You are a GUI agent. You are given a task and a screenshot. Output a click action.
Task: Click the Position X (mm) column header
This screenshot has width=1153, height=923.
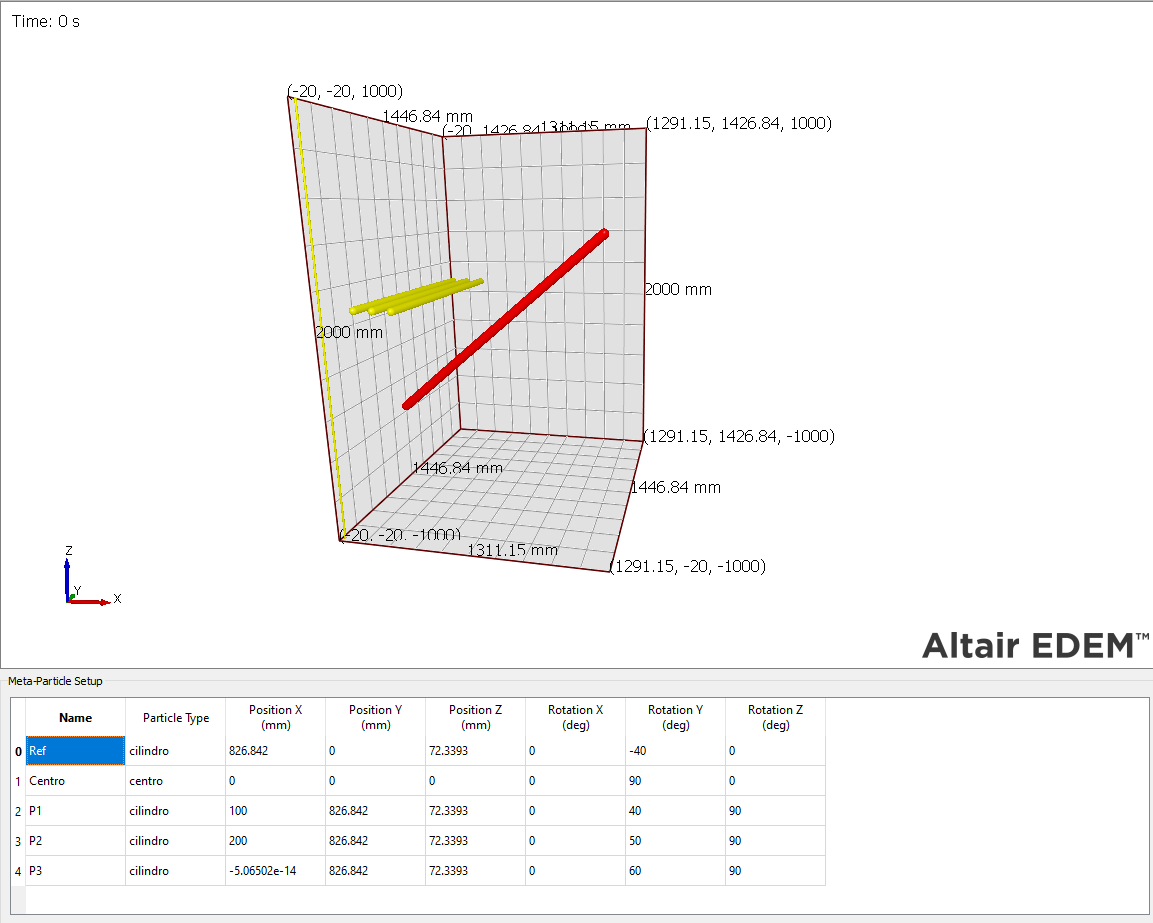(x=276, y=718)
